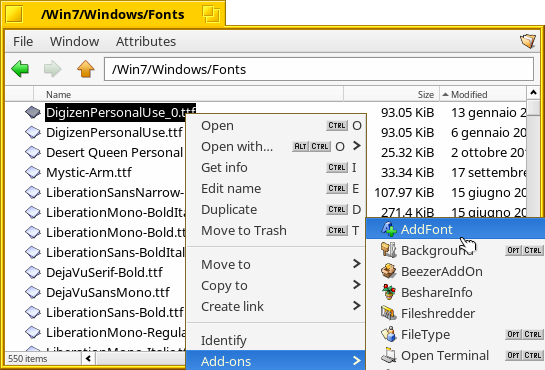The height and width of the screenshot is (370, 545).
Task: Click the Fileshredder icon
Action: [389, 313]
